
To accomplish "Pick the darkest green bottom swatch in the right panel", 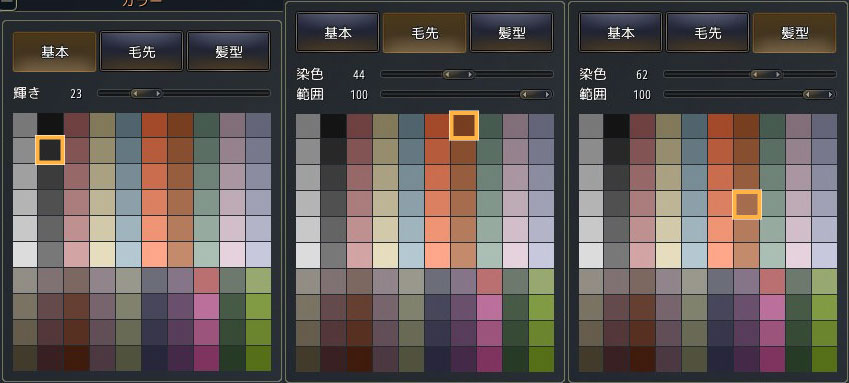I will [x=799, y=359].
